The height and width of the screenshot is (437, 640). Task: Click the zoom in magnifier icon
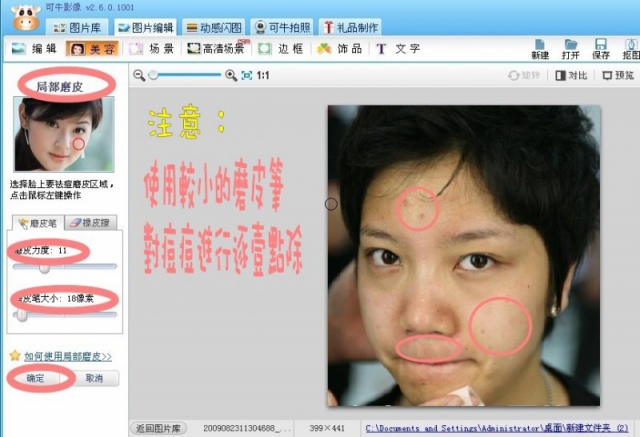(x=231, y=75)
